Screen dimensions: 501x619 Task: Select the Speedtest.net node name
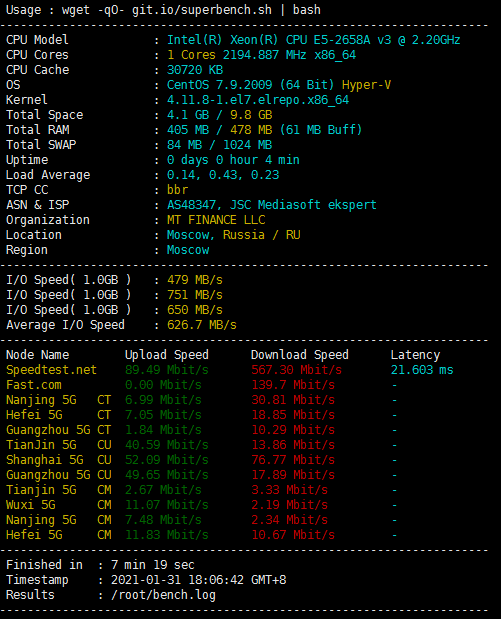(51, 370)
